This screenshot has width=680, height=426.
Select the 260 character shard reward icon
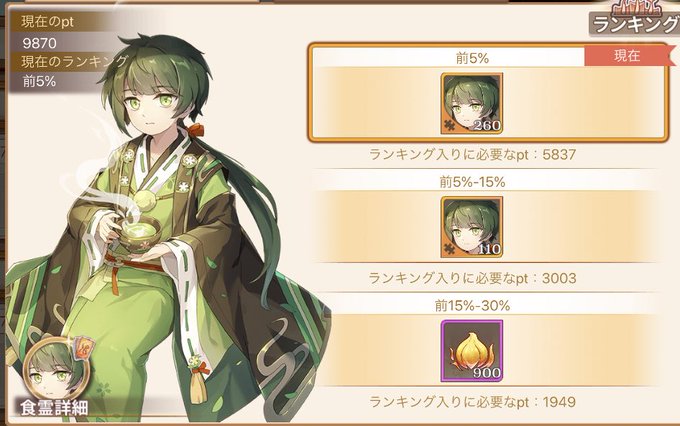(472, 103)
